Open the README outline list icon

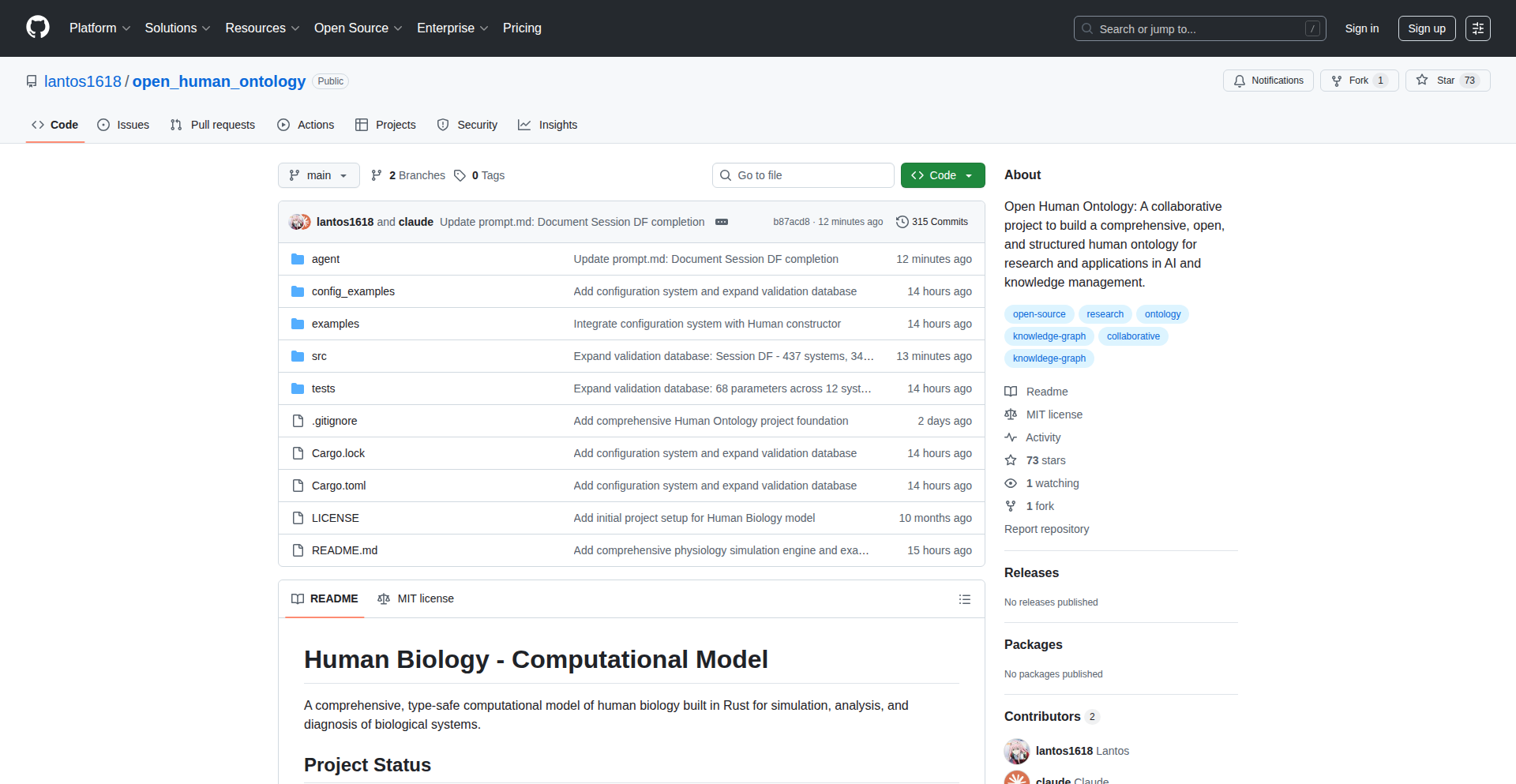click(964, 599)
